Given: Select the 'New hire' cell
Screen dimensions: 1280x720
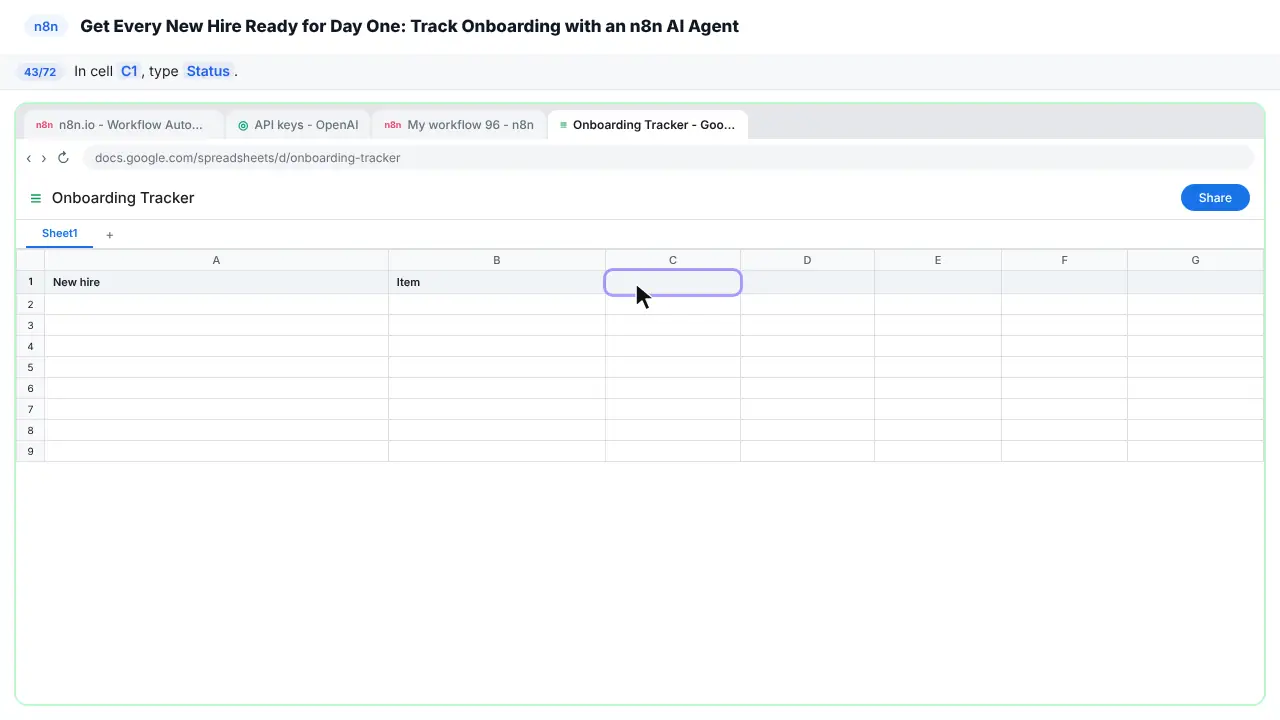Looking at the screenshot, I should point(216,282).
